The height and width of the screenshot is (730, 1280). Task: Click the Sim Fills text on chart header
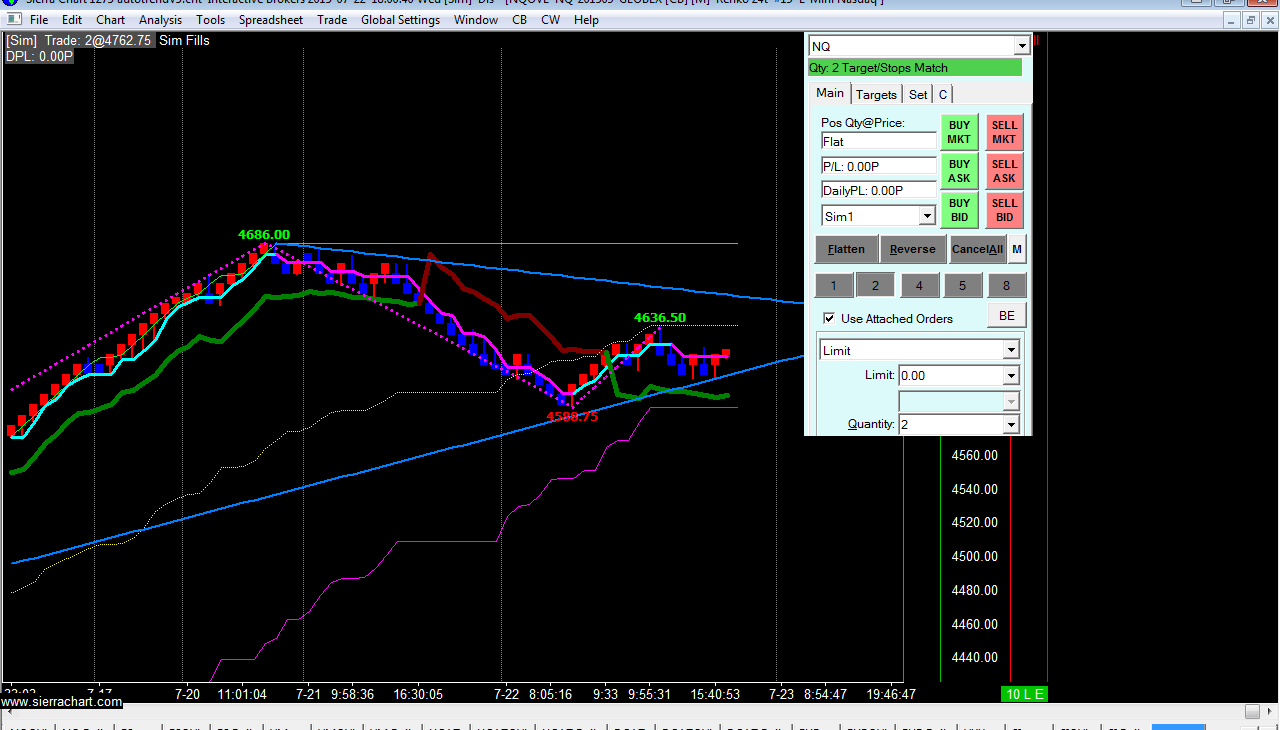tap(184, 41)
